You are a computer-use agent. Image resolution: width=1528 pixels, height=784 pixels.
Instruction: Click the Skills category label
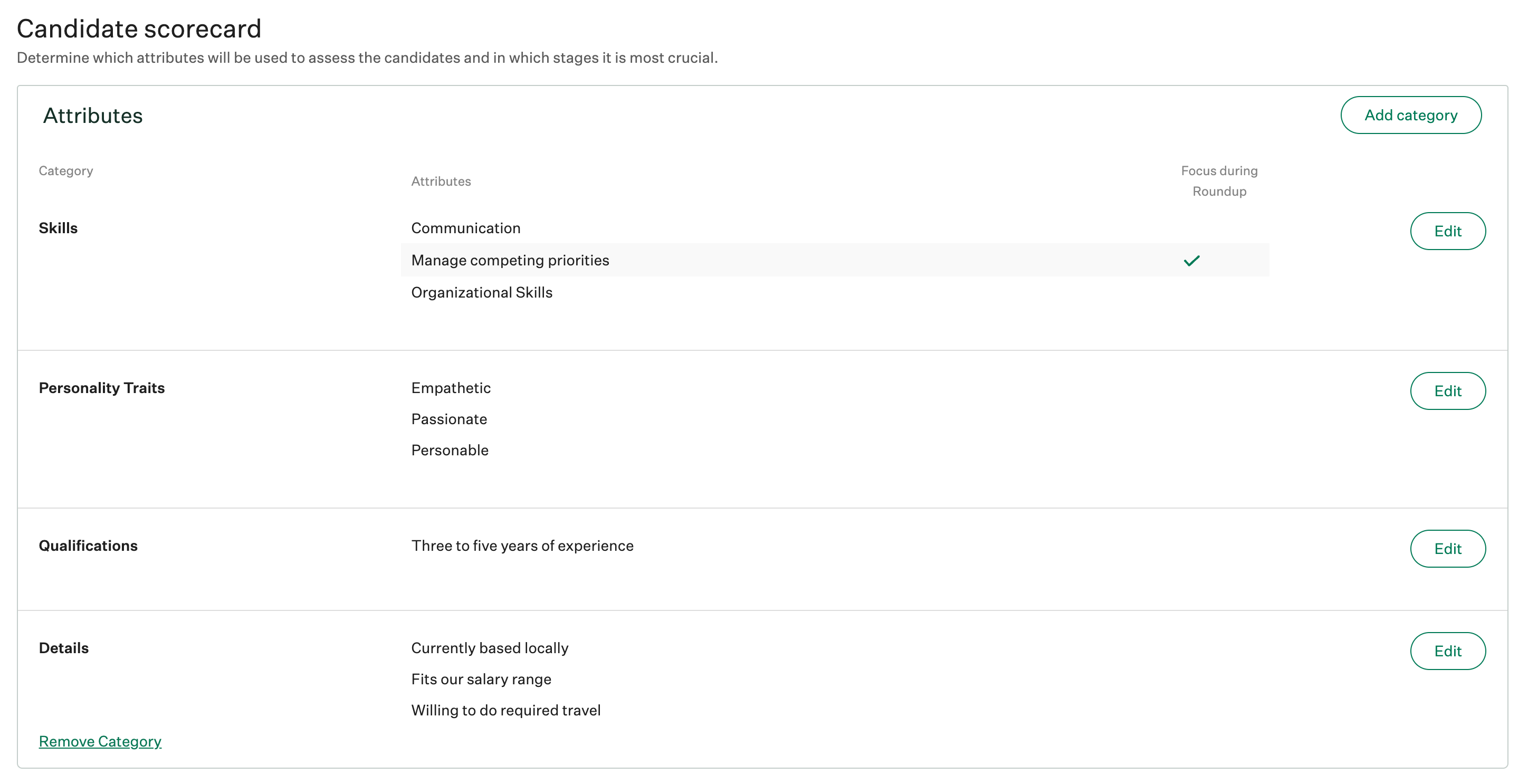[58, 228]
